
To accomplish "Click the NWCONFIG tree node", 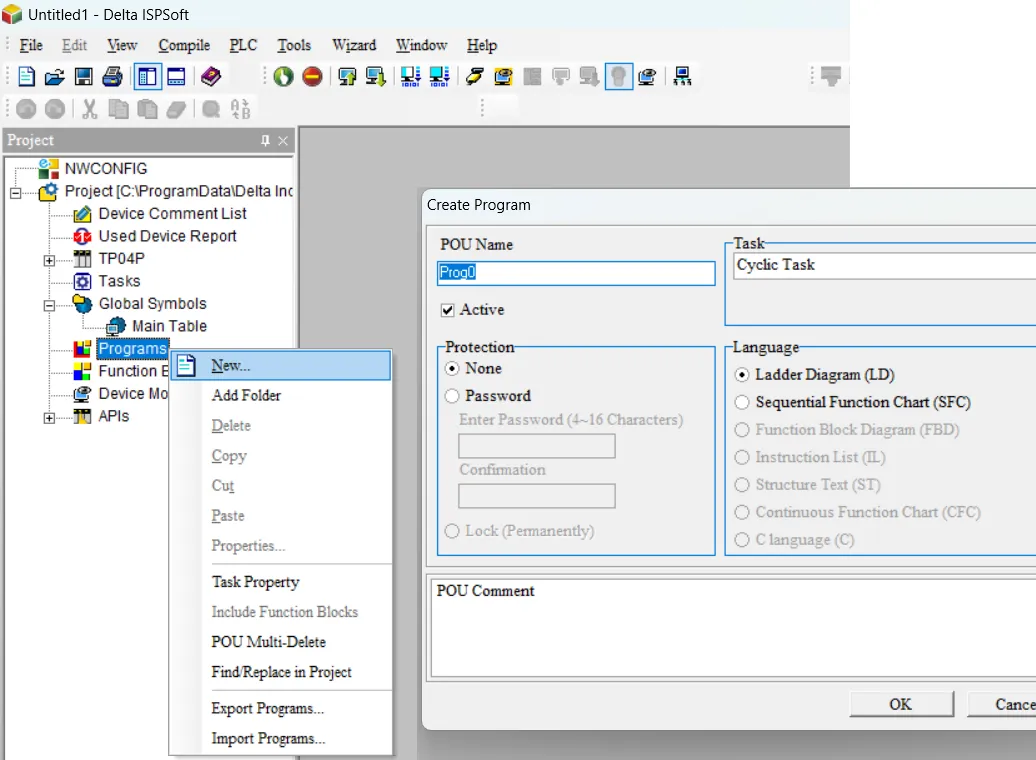I will (106, 169).
